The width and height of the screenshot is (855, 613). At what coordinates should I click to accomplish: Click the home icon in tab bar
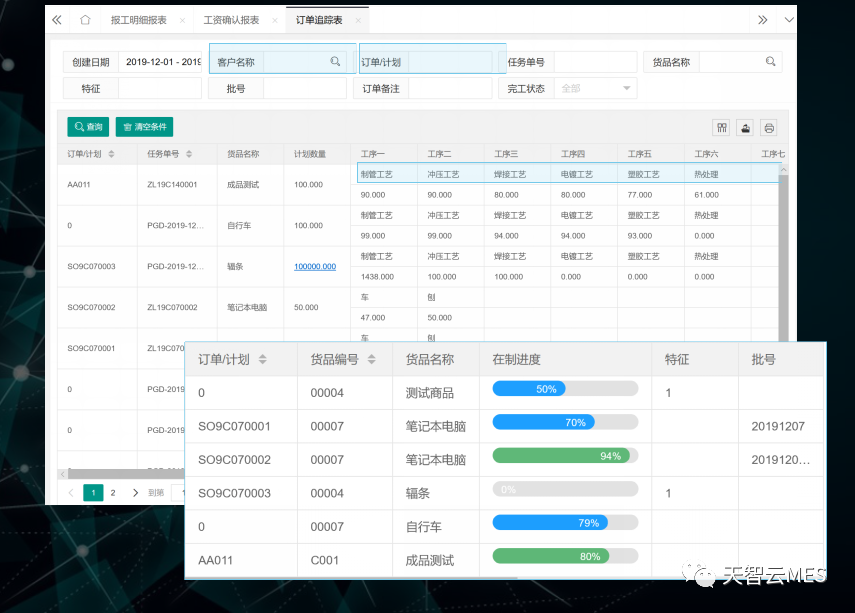(x=85, y=20)
